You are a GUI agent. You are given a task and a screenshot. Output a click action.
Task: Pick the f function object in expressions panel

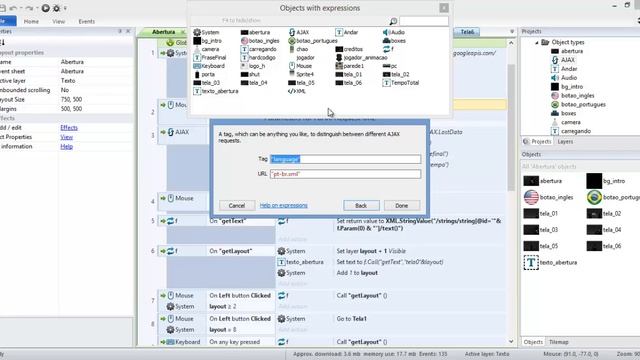click(388, 49)
